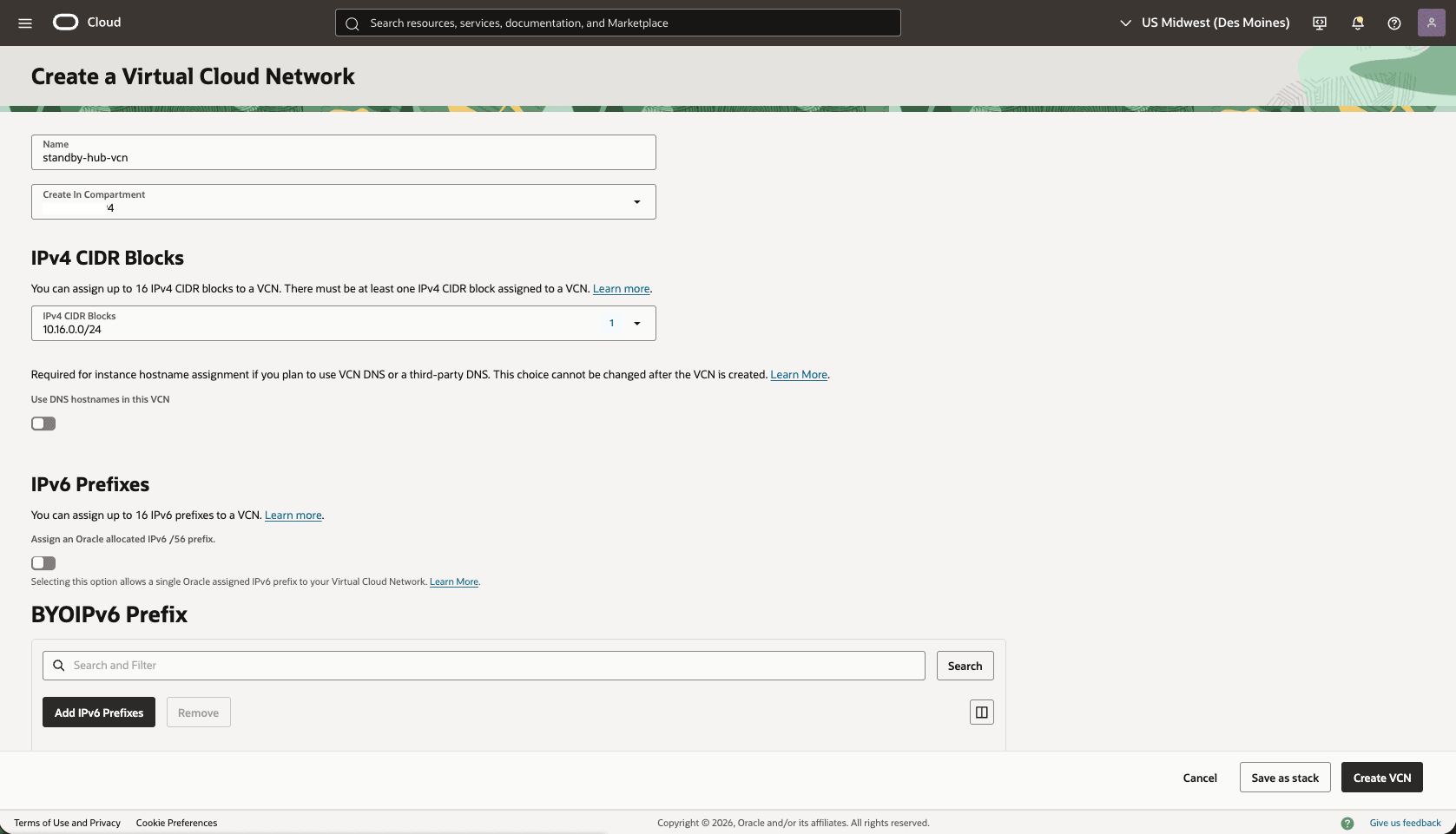Expand the Create In Compartment dropdown

636,201
